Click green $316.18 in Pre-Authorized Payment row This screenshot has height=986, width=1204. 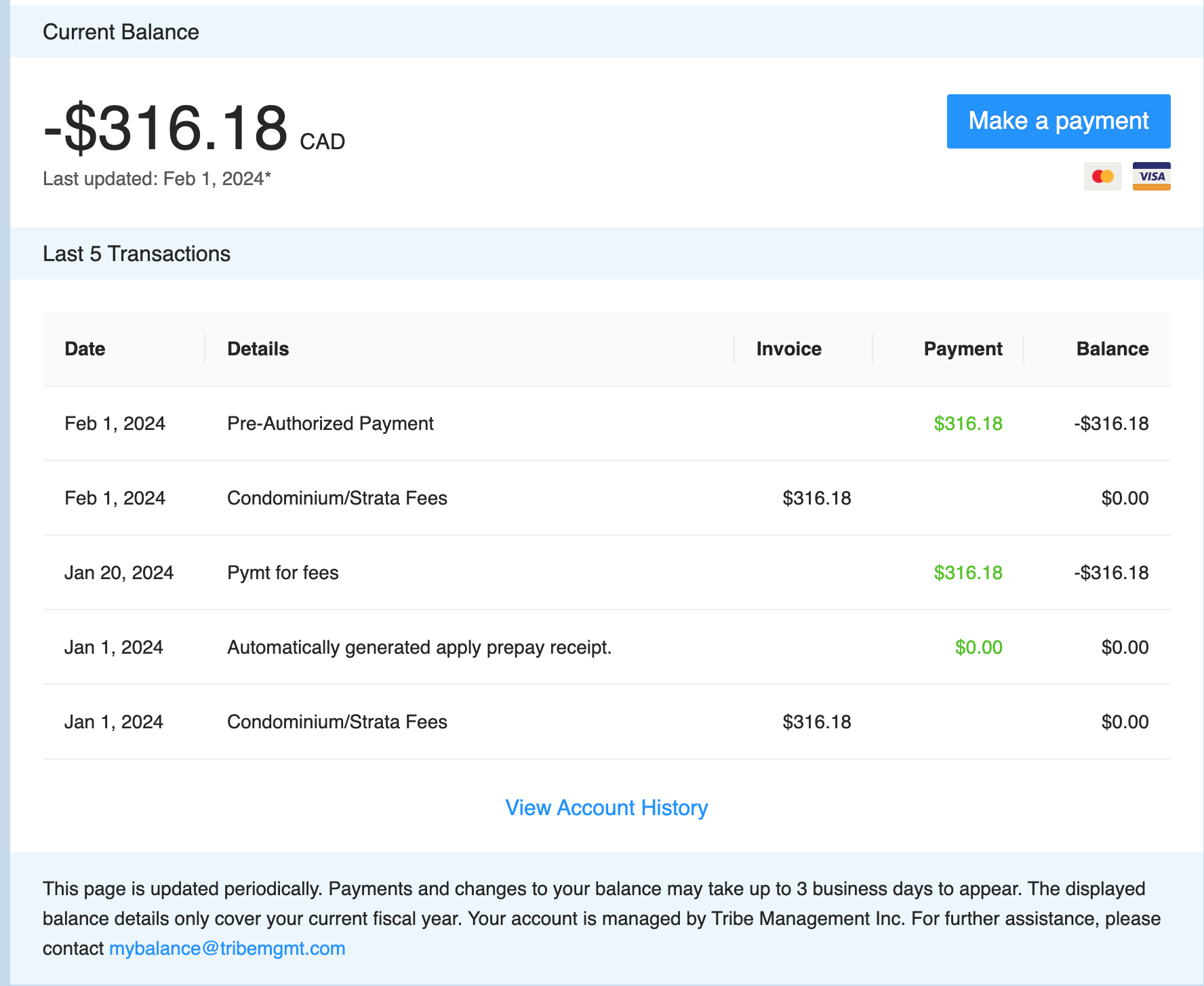pyautogui.click(x=968, y=423)
